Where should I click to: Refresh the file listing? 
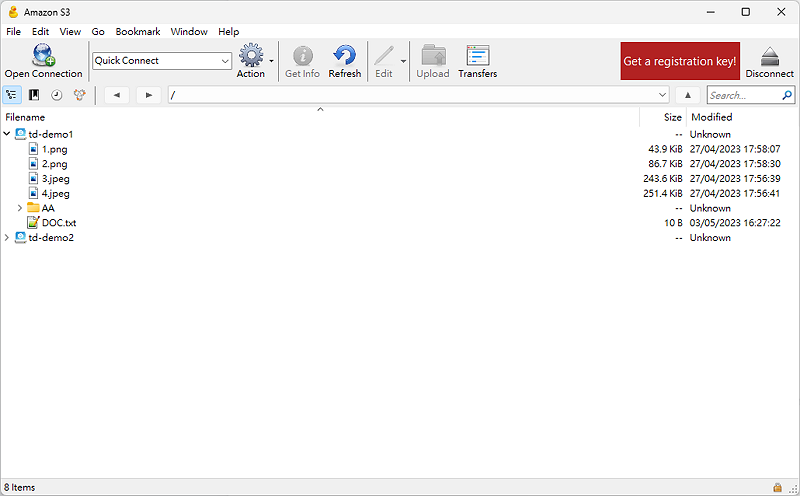pyautogui.click(x=344, y=55)
